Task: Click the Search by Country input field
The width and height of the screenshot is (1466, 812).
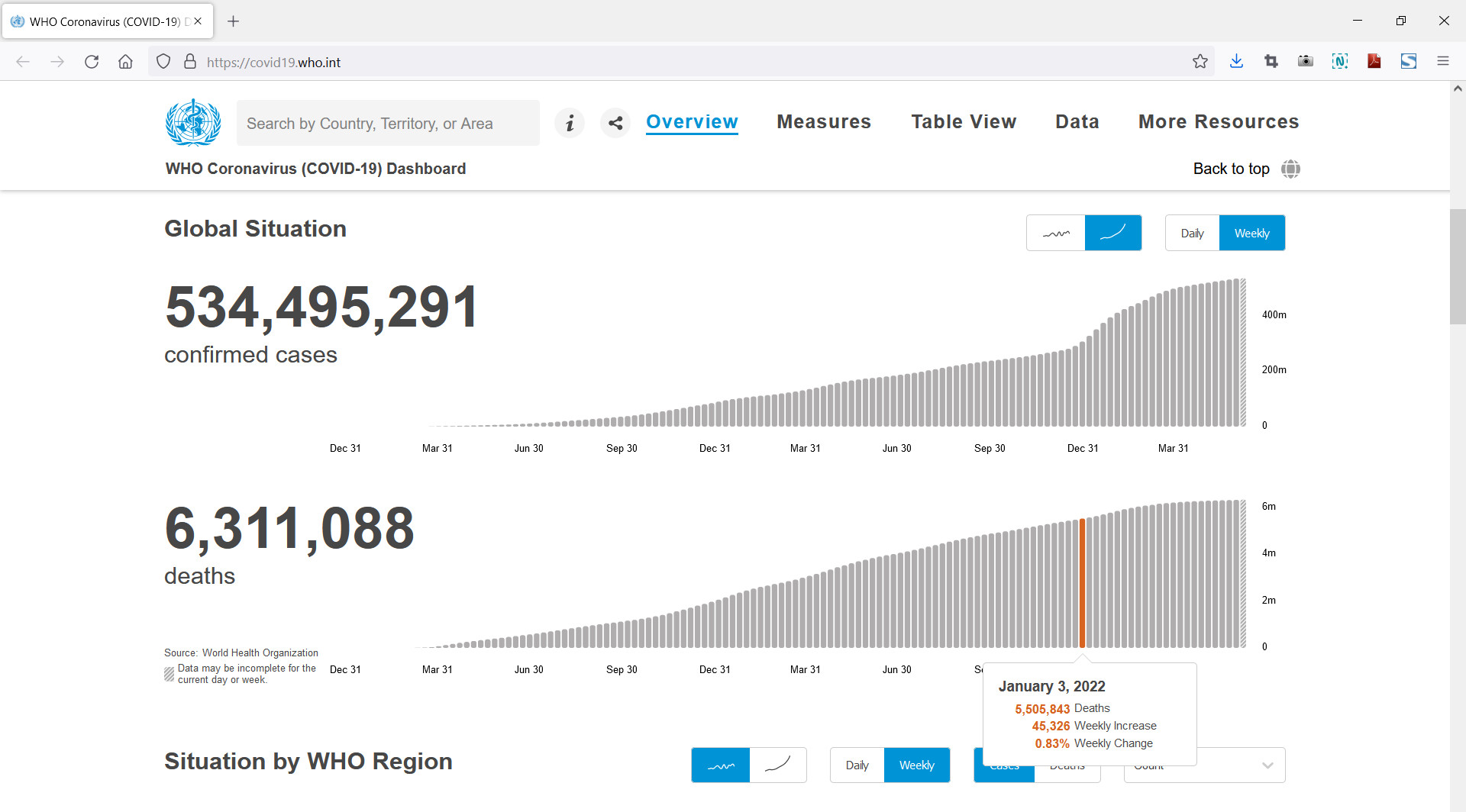Action: click(x=388, y=124)
